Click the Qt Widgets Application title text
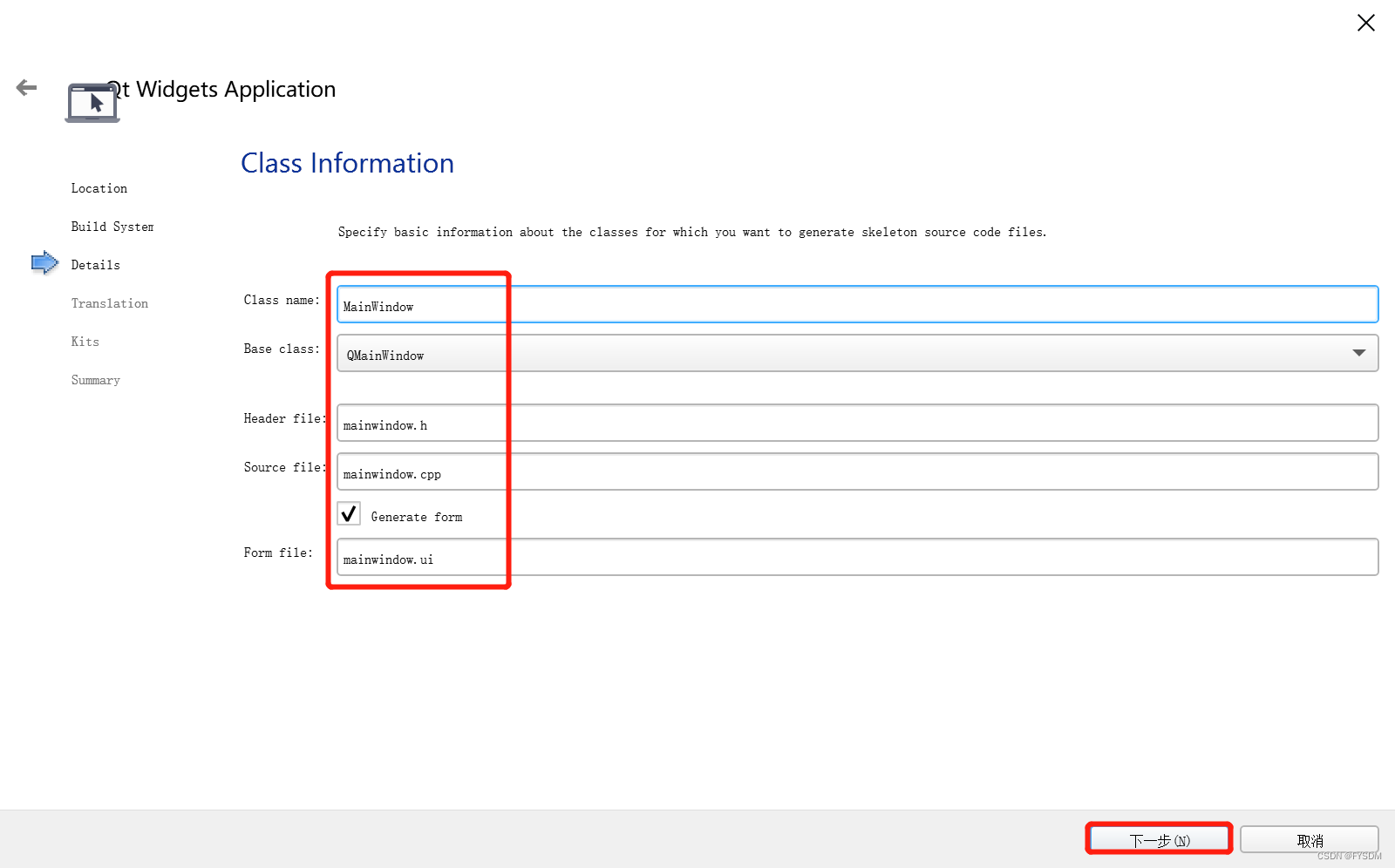The image size is (1395, 868). (x=222, y=90)
